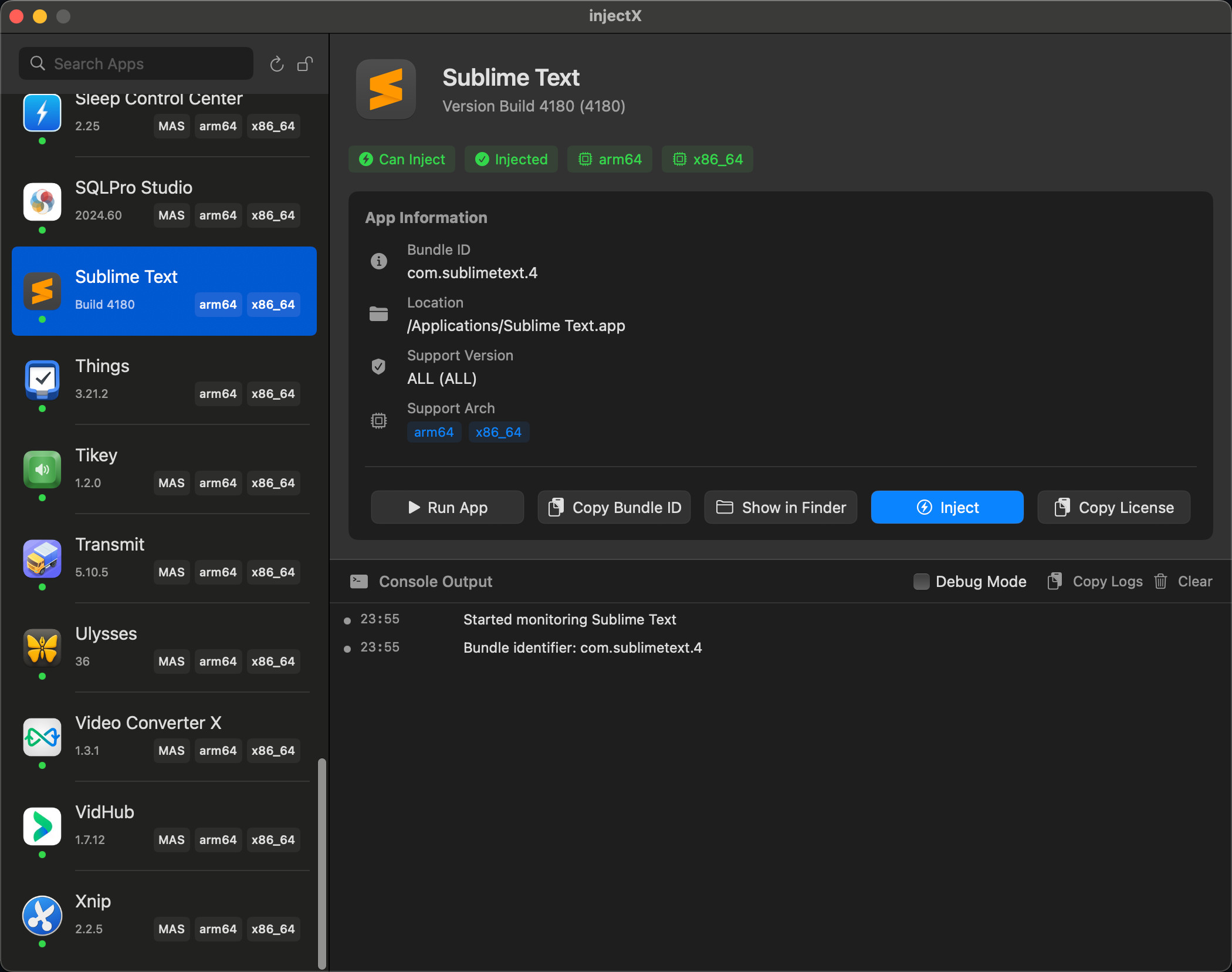Viewport: 1232px width, 972px height.
Task: Click the Sleep Control Center app icon
Action: (42, 113)
